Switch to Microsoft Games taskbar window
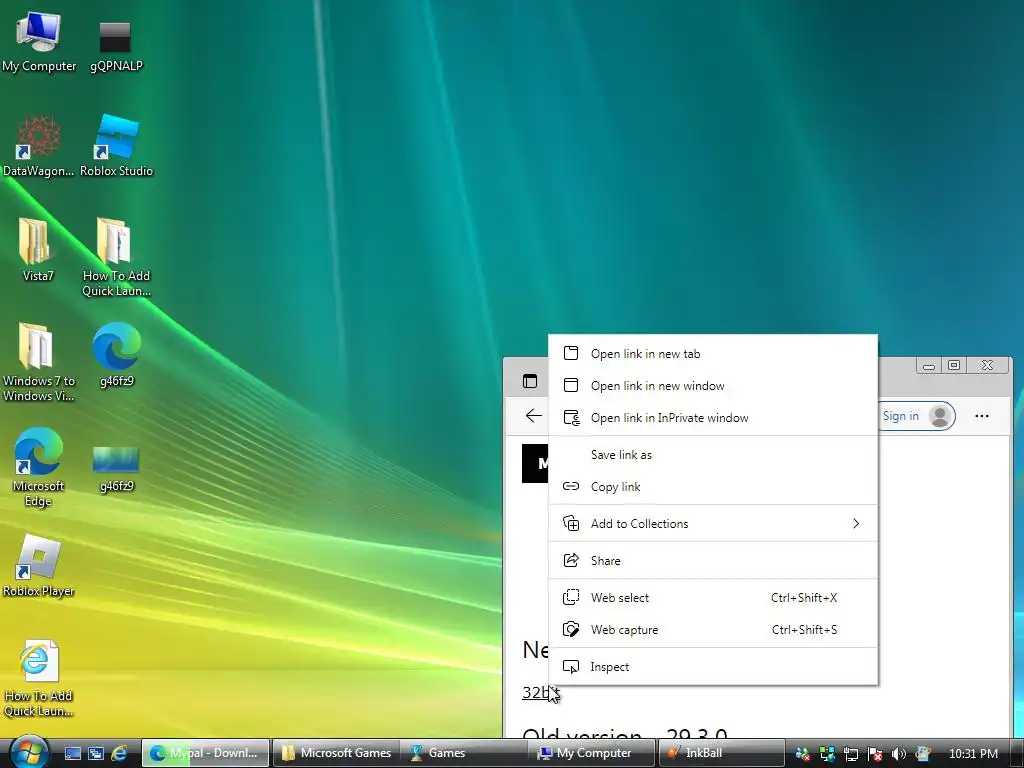1024x768 pixels. [336, 753]
